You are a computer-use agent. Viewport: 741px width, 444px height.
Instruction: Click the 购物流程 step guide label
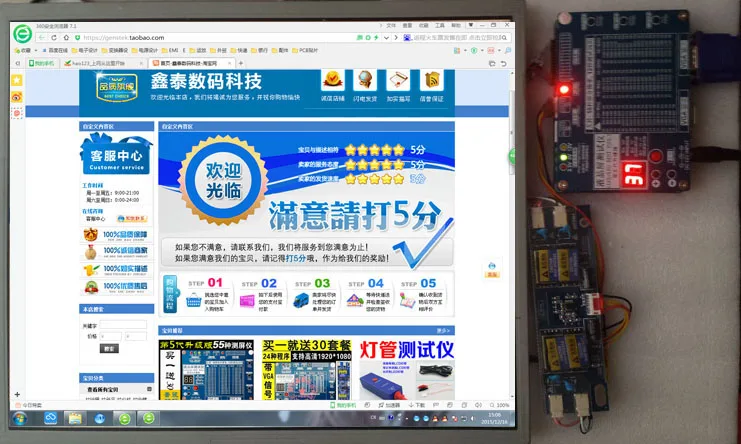170,294
